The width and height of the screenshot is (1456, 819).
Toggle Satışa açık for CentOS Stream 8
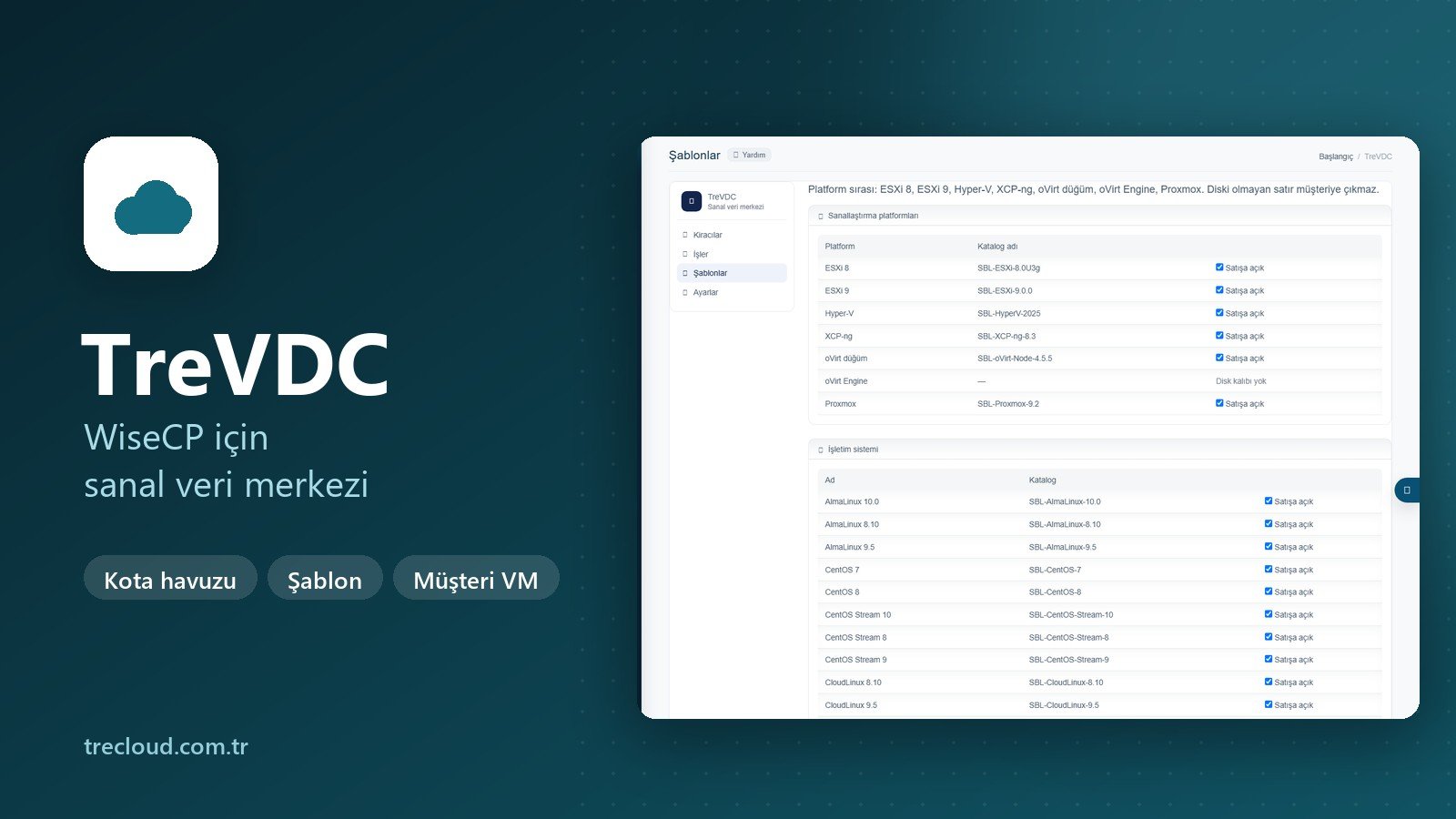(1269, 637)
